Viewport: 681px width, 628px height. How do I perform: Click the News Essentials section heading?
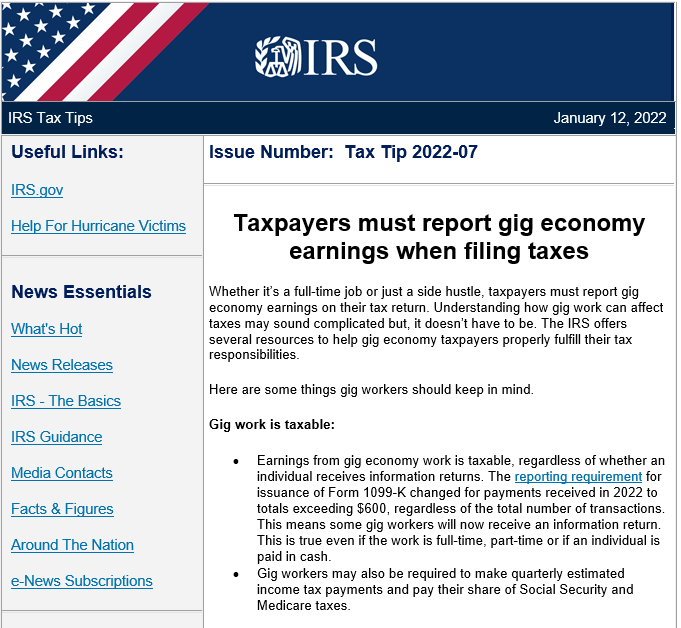(x=81, y=292)
